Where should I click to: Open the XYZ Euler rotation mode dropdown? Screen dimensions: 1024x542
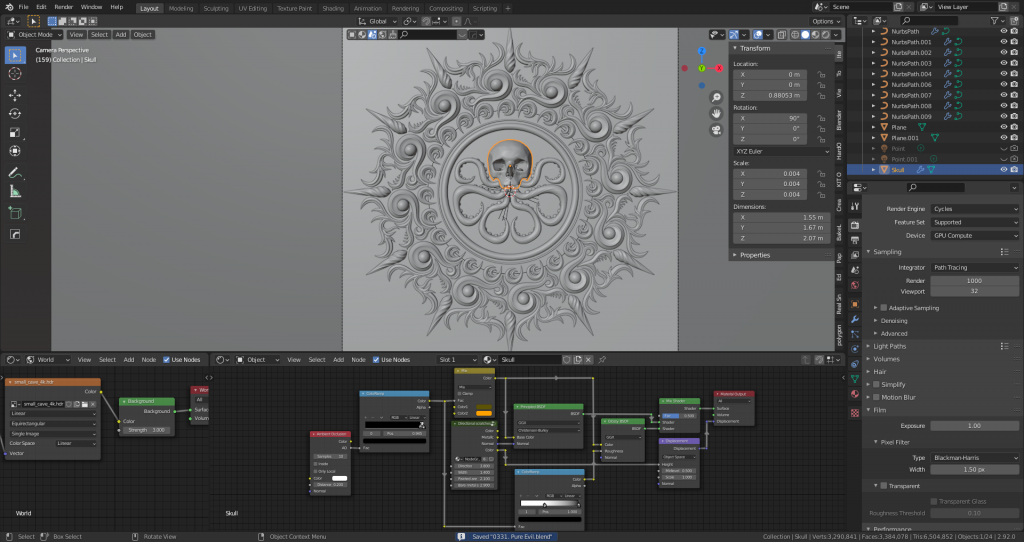coord(781,151)
